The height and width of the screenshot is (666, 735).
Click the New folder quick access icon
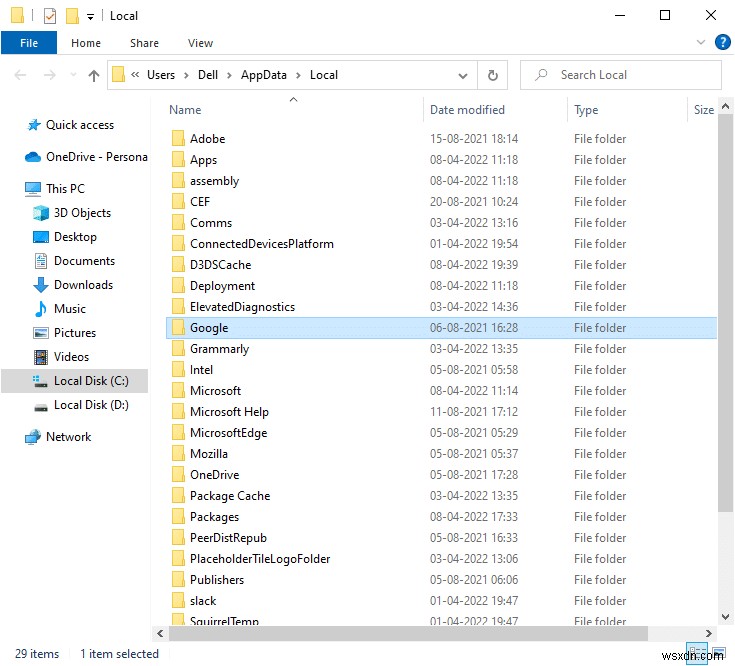(72, 16)
